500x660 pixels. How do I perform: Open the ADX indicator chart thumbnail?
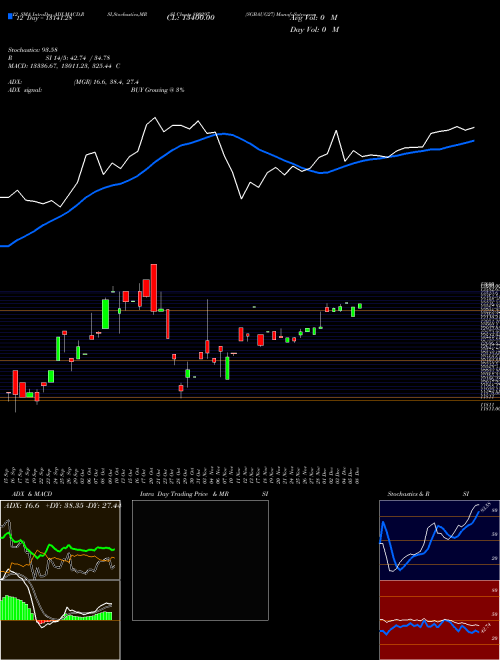click(x=60, y=540)
